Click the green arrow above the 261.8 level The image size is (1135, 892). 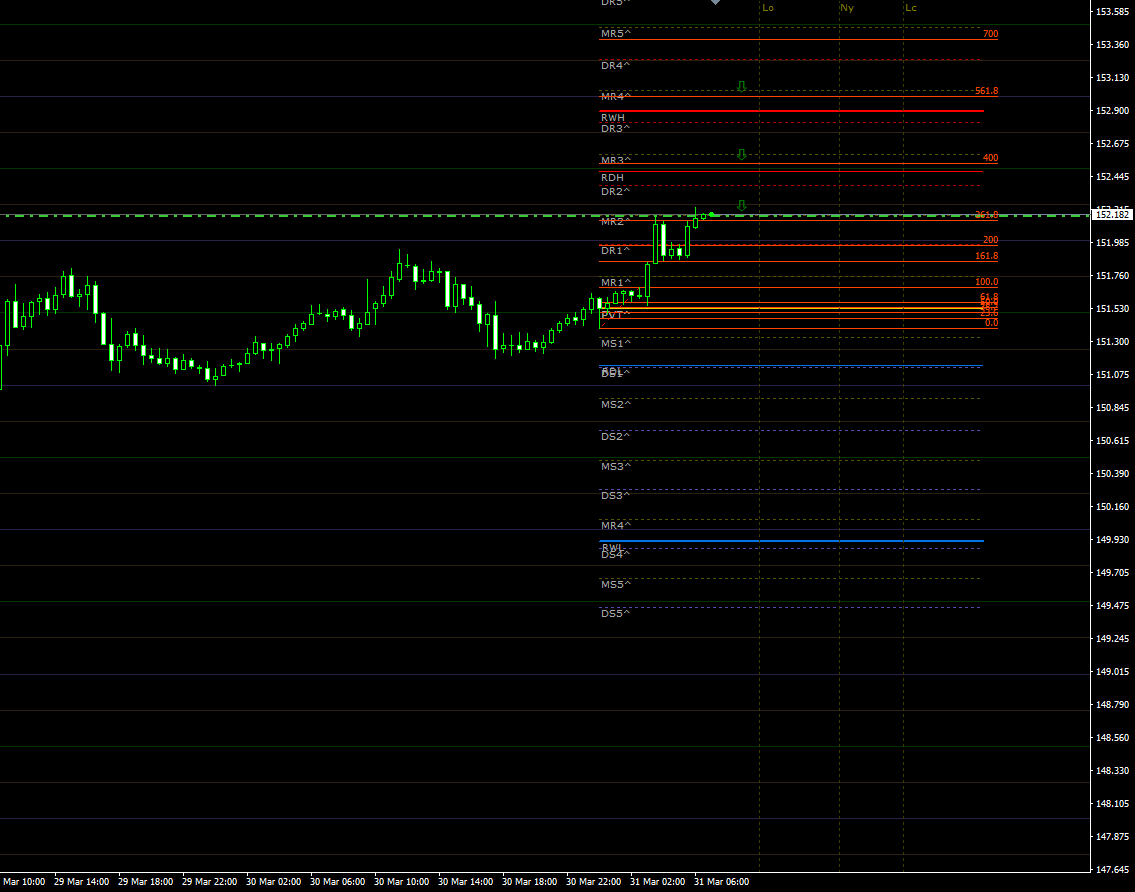tap(741, 205)
